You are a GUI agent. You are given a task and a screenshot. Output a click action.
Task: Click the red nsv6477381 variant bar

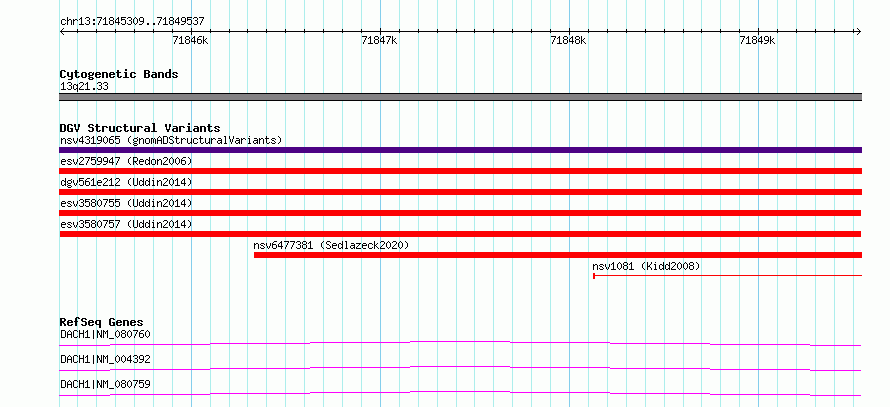558,255
